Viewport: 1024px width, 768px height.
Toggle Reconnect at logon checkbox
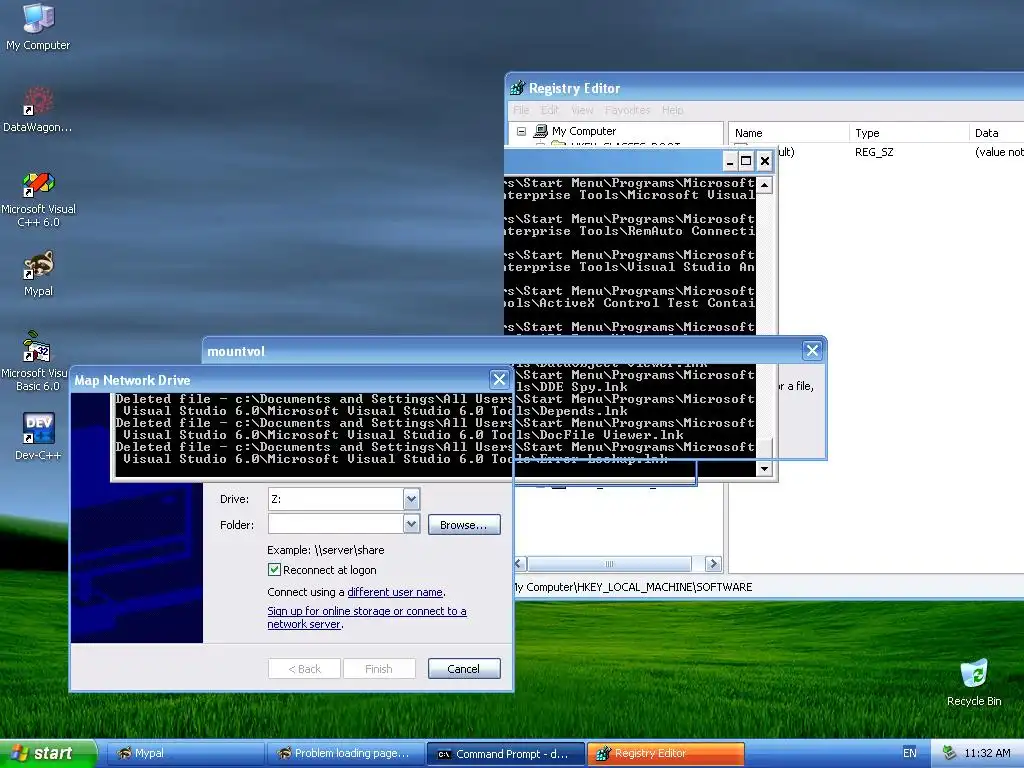[274, 569]
